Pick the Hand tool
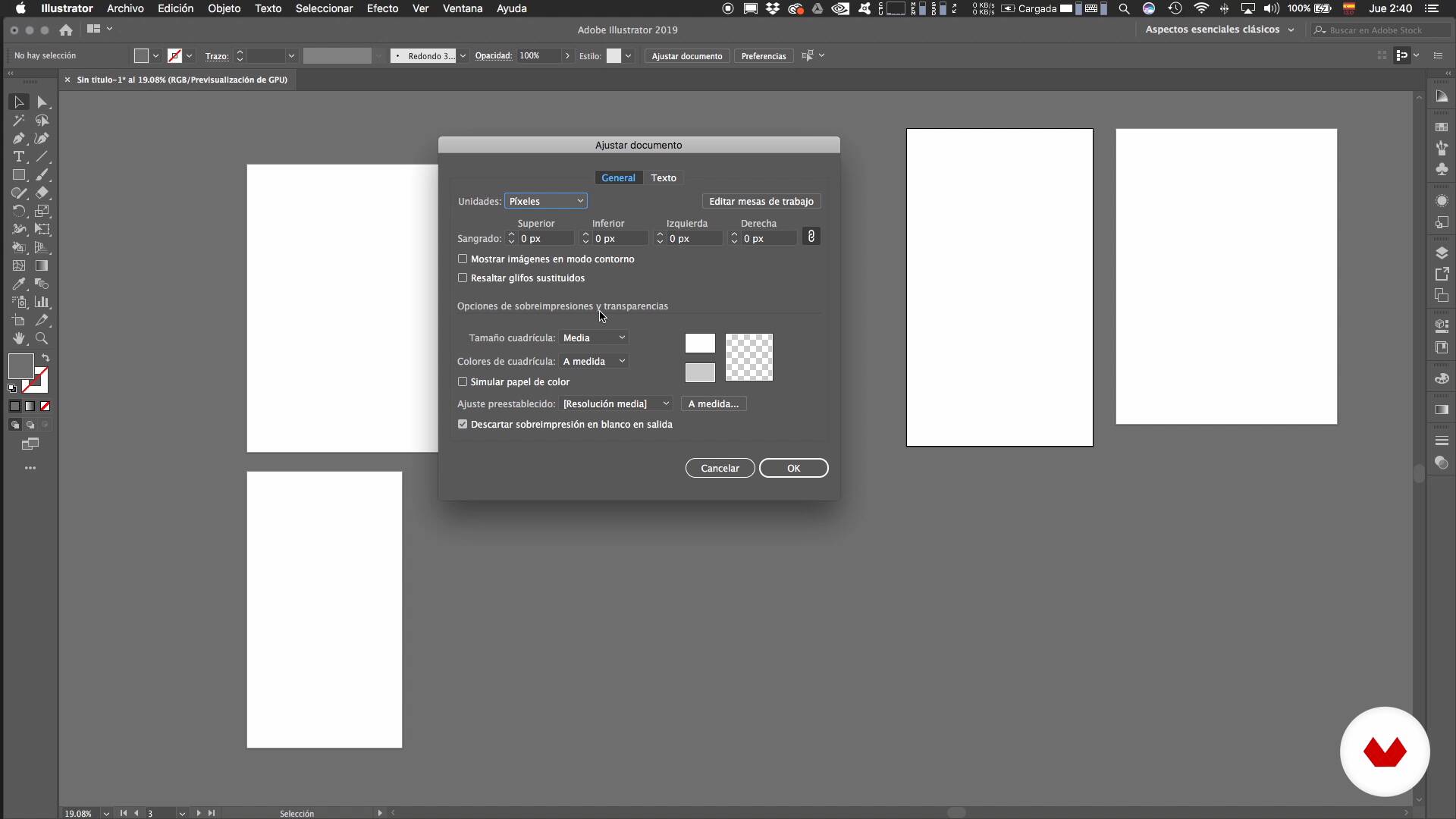Image resolution: width=1456 pixels, height=819 pixels. (x=18, y=339)
